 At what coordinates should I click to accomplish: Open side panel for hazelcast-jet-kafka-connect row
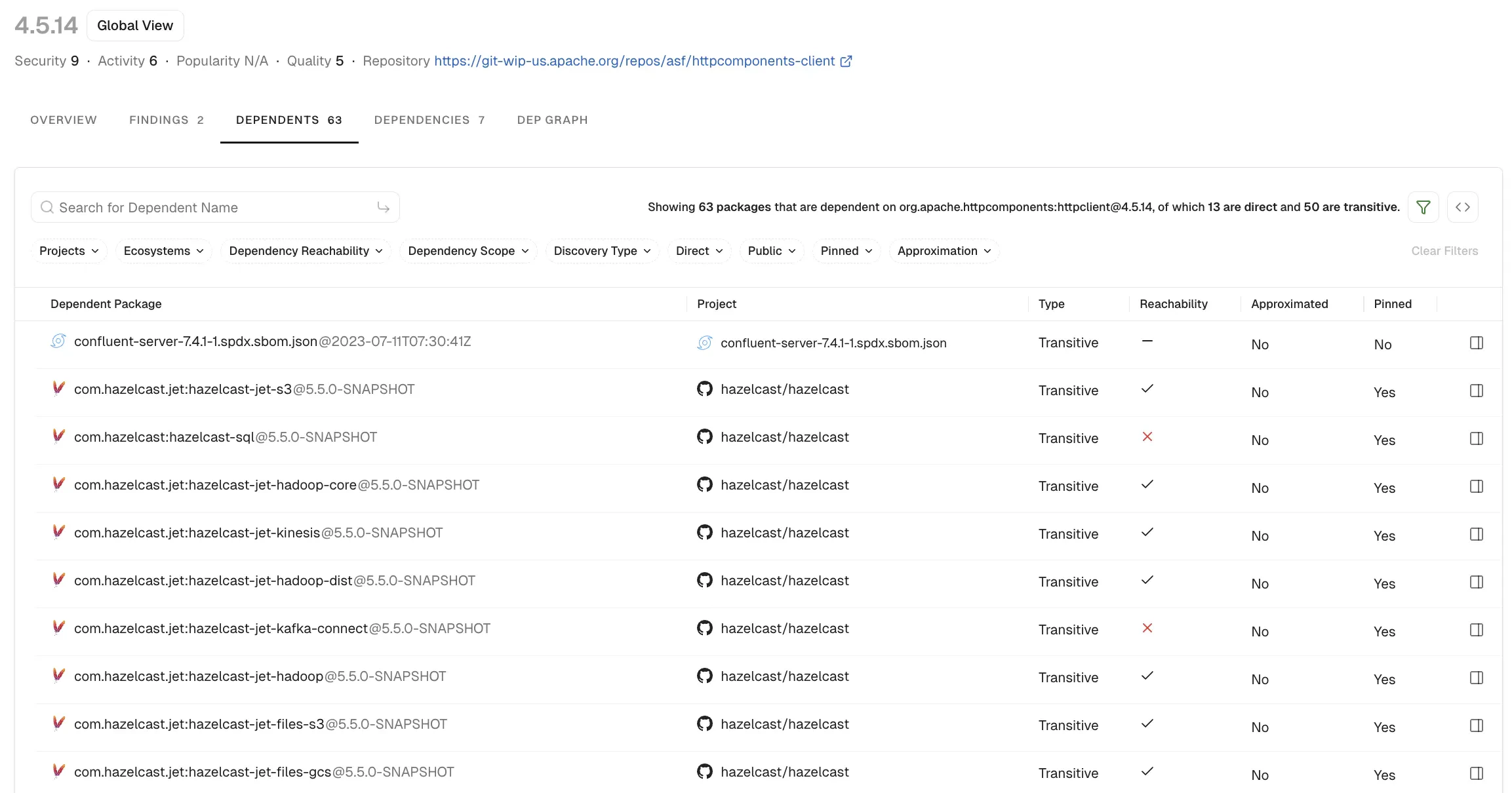[1476, 630]
